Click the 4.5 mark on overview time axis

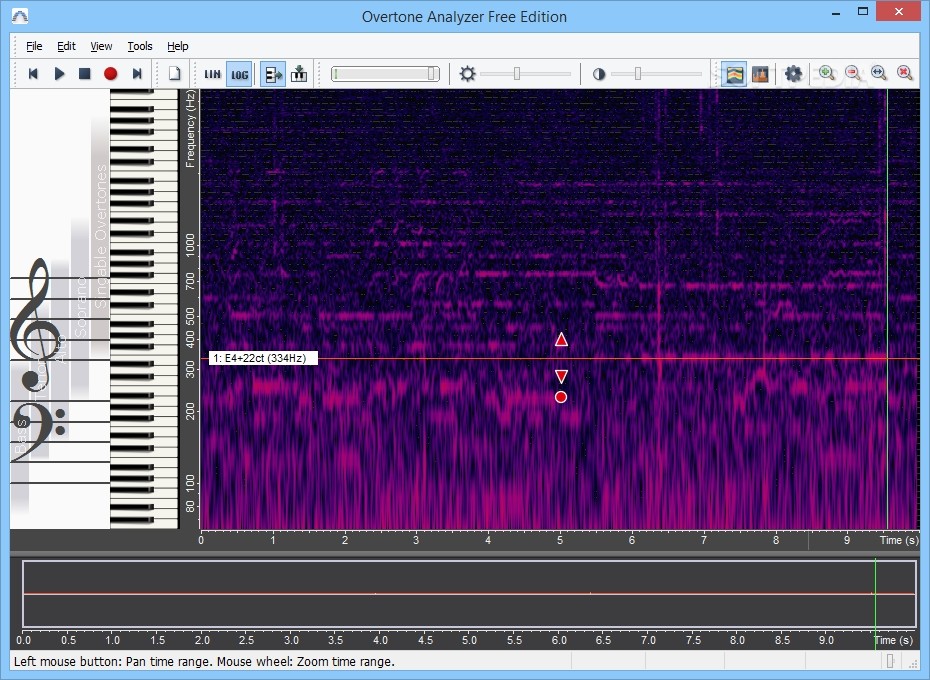click(425, 640)
